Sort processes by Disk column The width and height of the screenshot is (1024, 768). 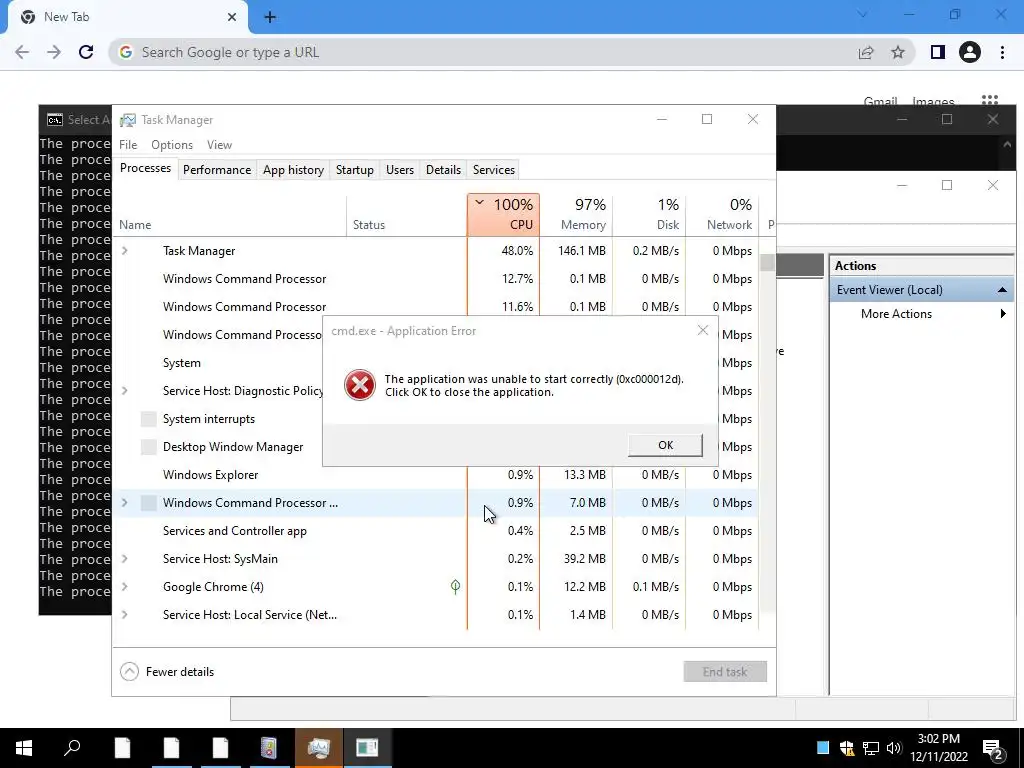click(x=649, y=214)
